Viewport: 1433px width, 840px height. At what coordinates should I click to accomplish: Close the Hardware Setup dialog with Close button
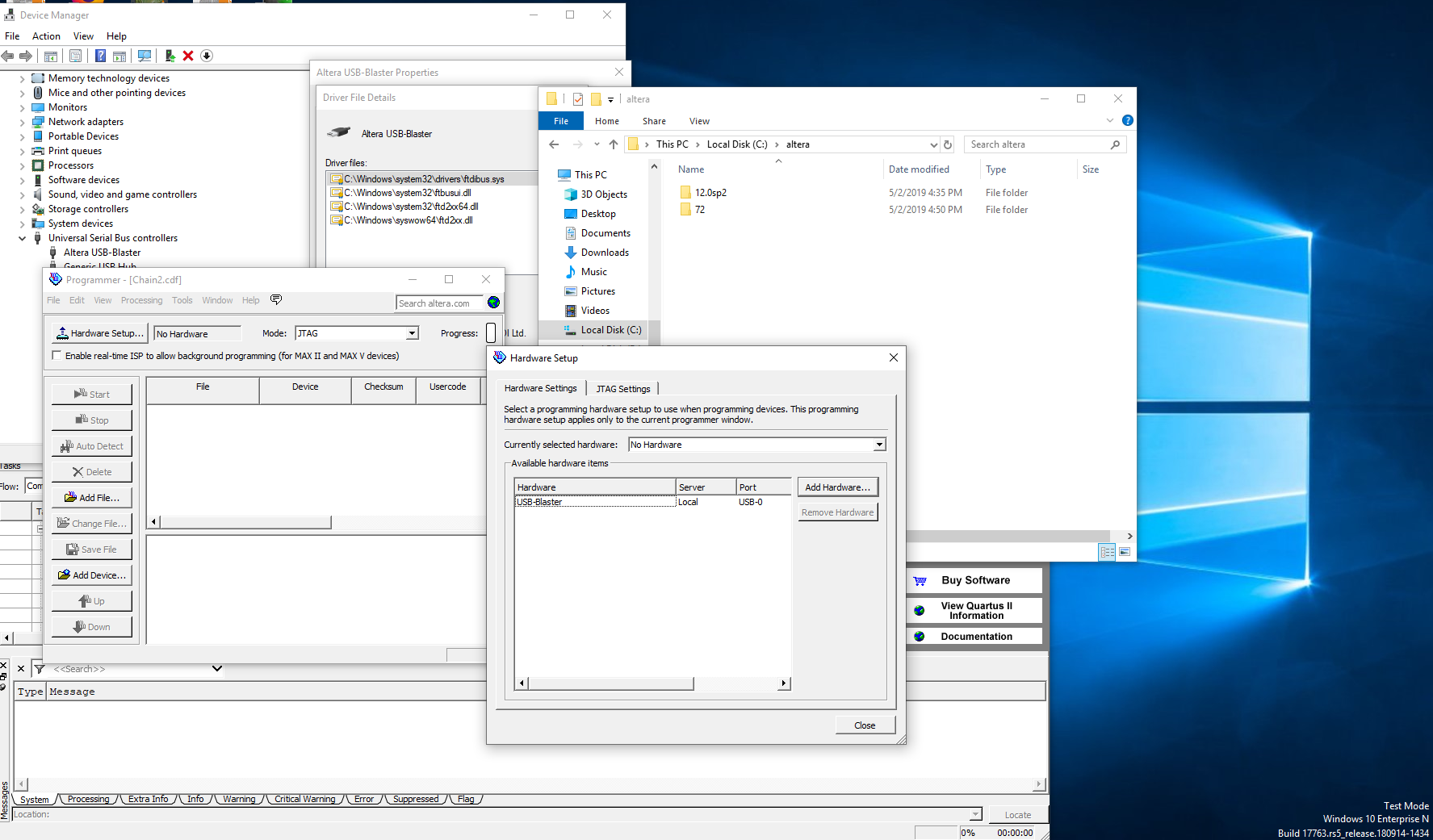pos(865,725)
